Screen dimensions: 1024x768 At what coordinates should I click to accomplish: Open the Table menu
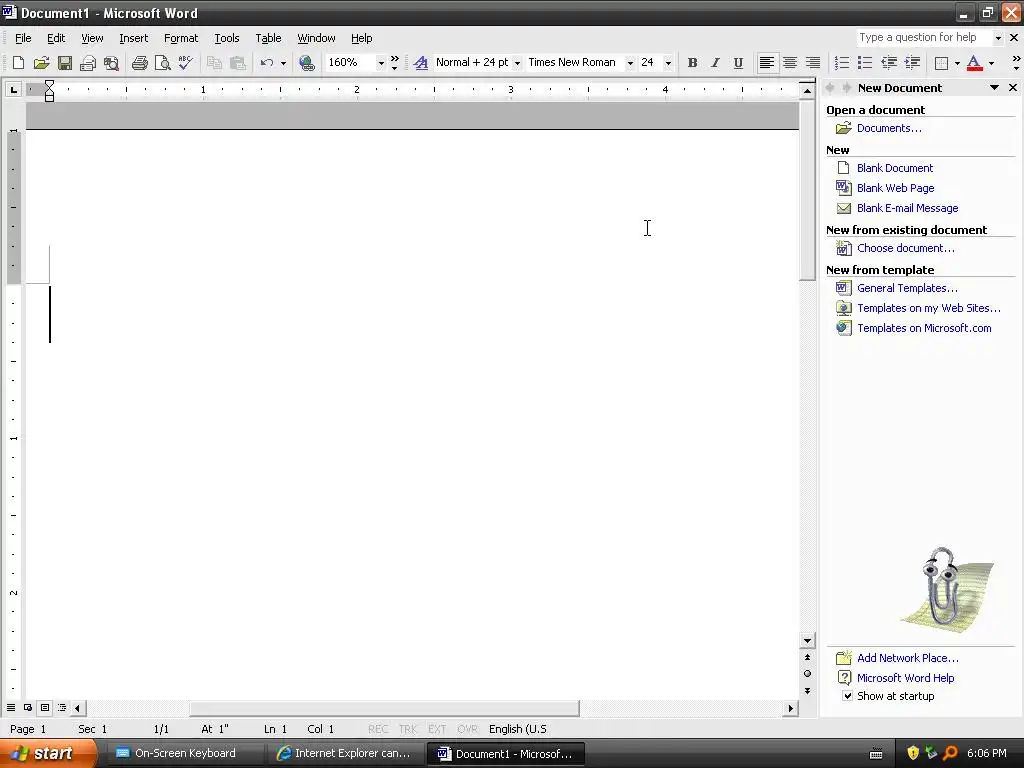268,38
